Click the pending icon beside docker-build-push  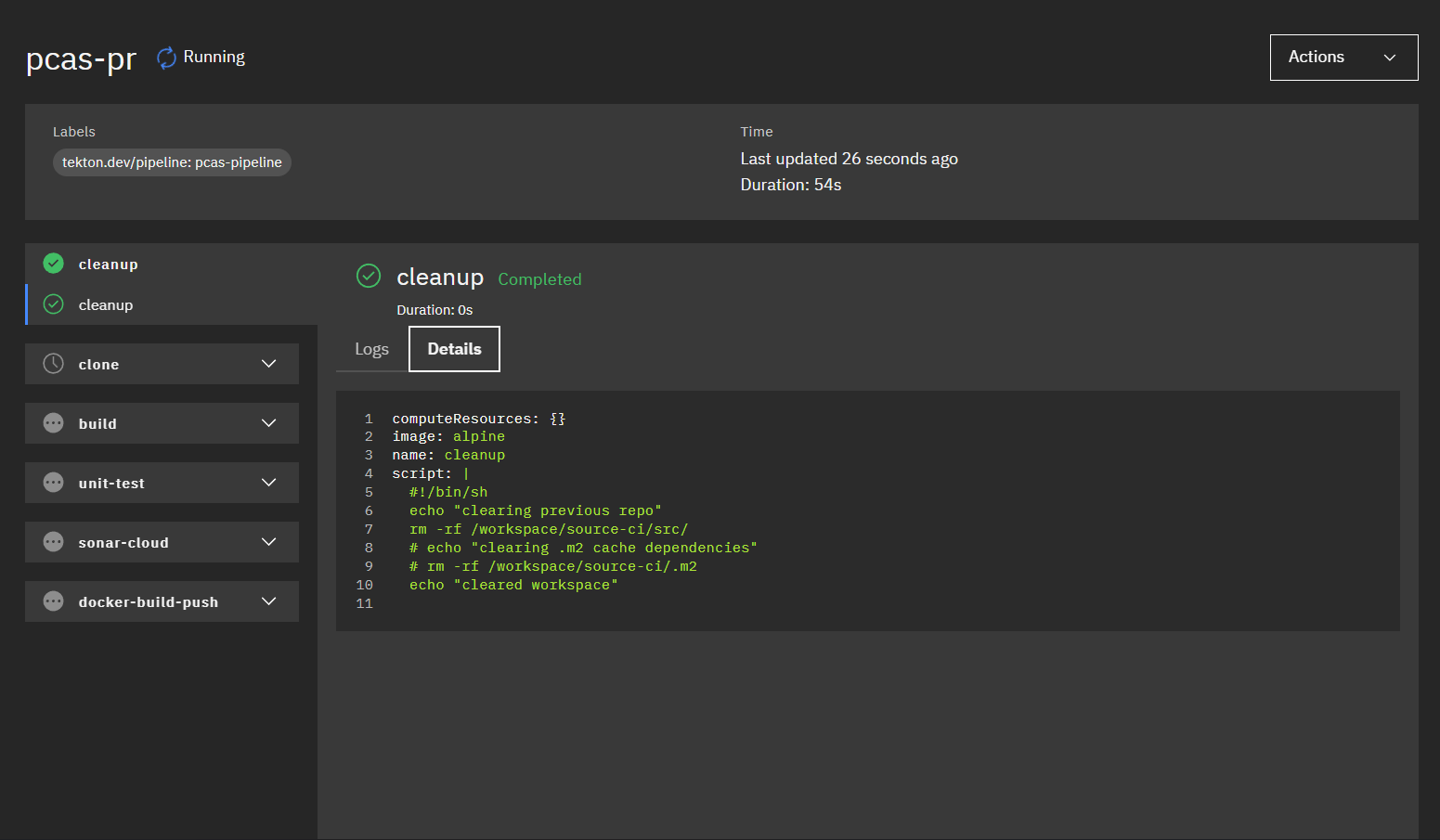click(x=54, y=601)
